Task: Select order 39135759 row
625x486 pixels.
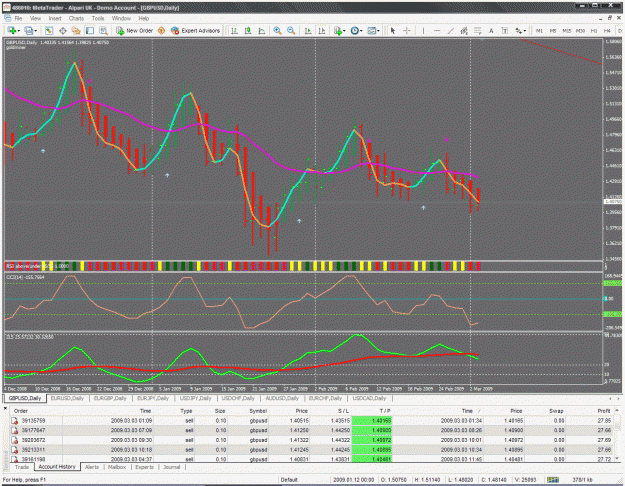Action: pos(311,421)
